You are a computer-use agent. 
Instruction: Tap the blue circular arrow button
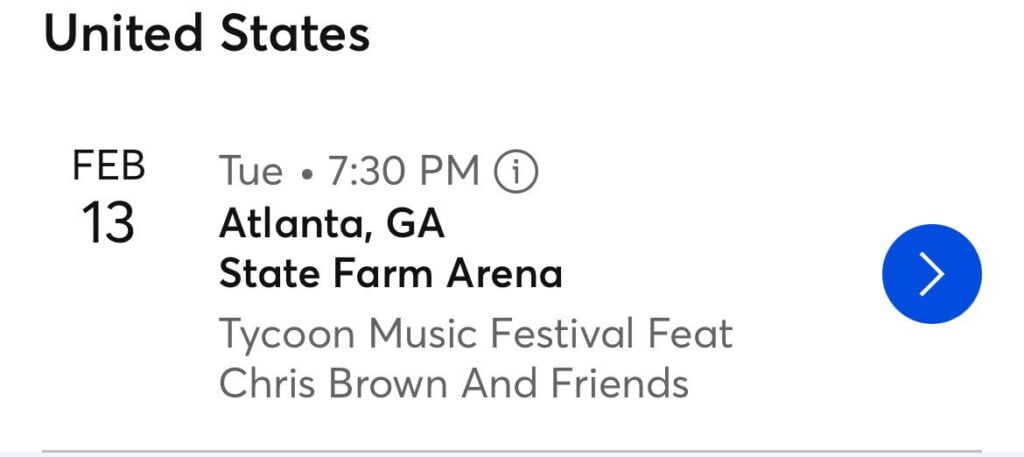click(x=931, y=274)
